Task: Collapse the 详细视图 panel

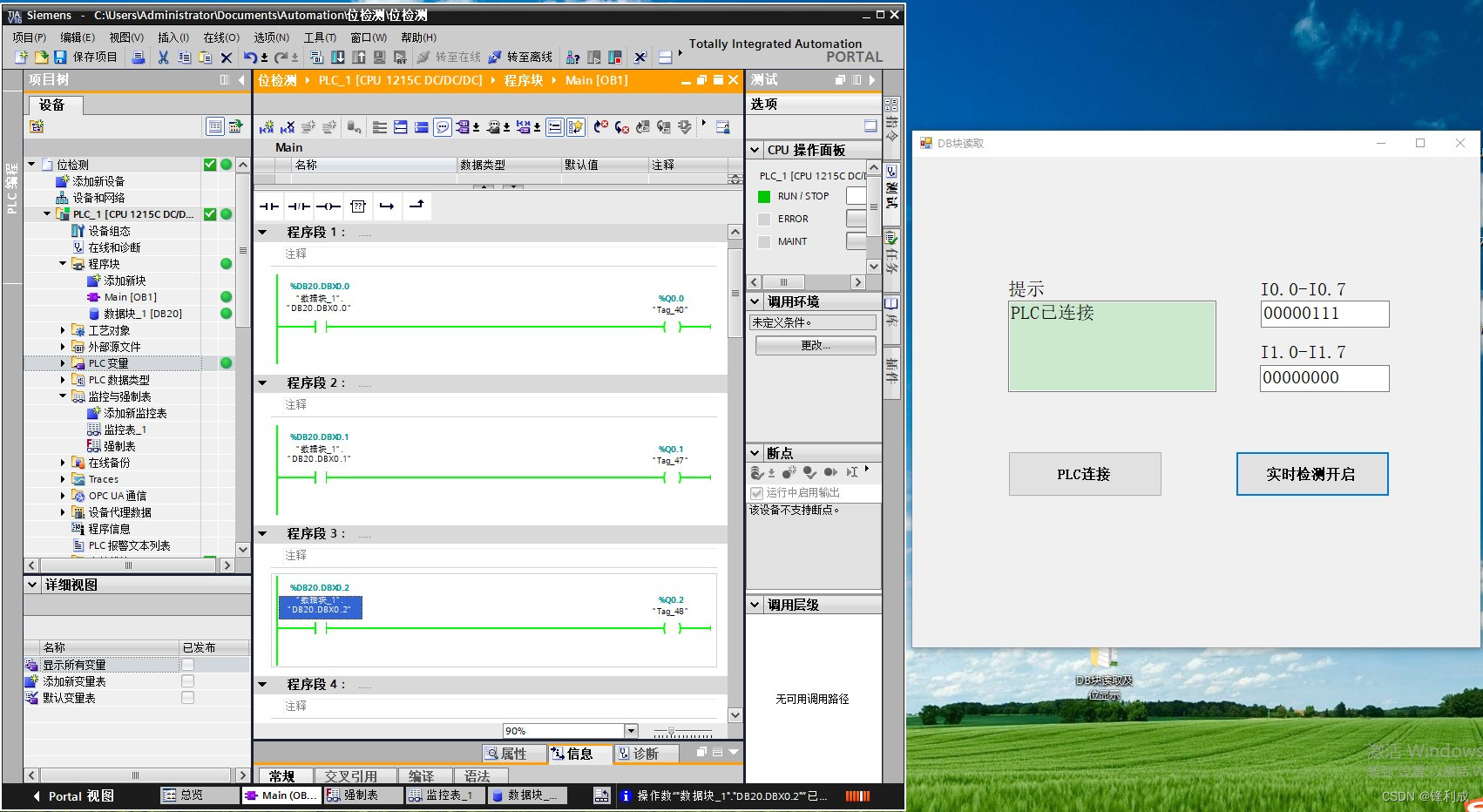Action: [33, 585]
